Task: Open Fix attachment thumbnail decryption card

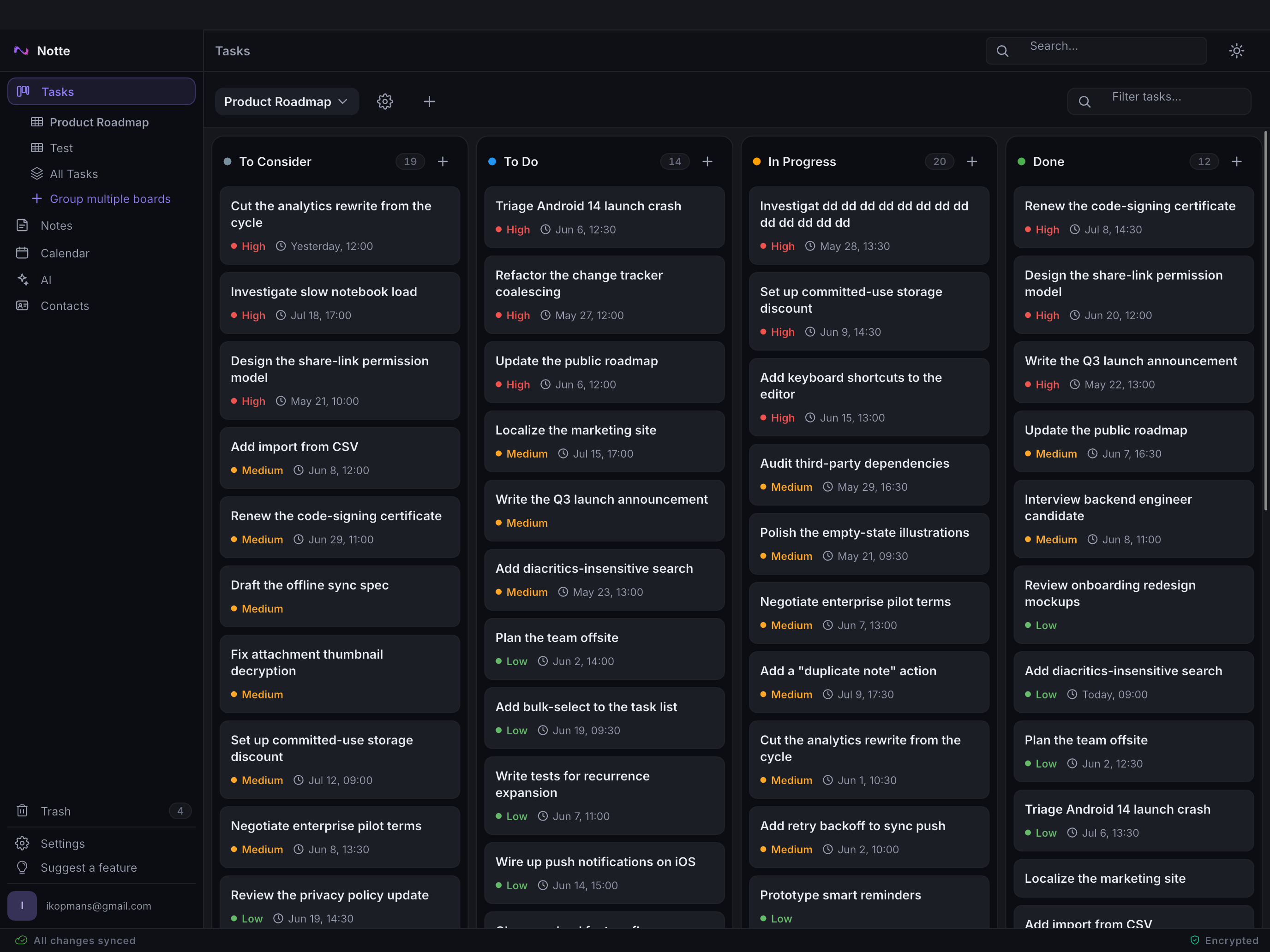Action: coord(340,674)
